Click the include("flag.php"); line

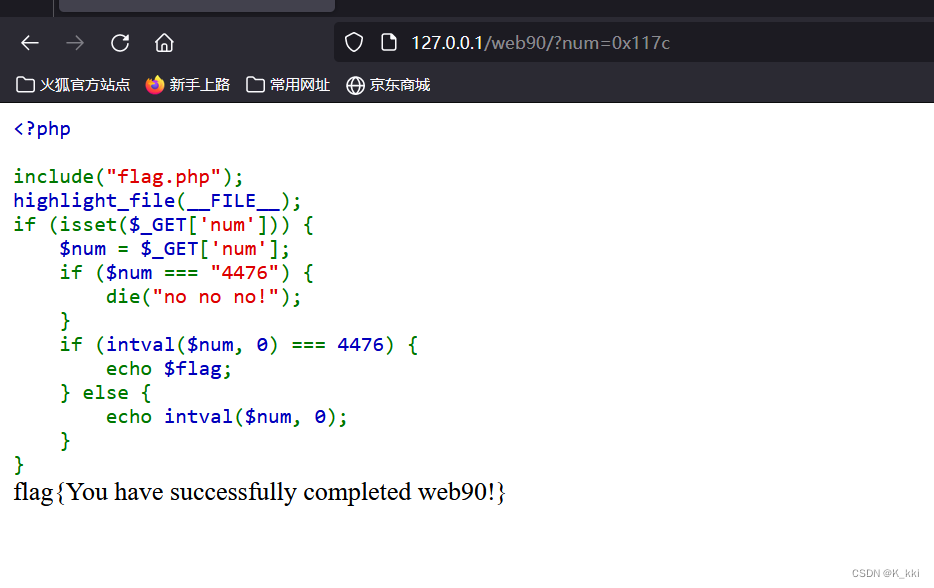coord(128,177)
